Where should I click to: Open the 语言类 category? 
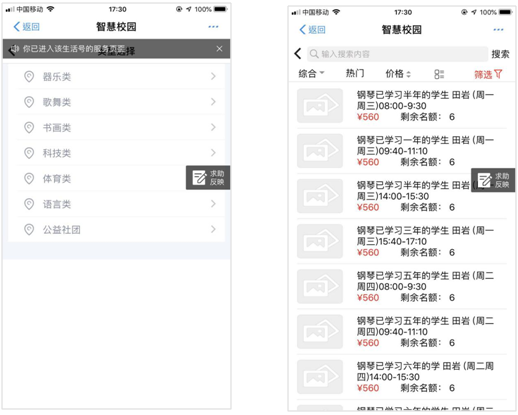point(120,204)
